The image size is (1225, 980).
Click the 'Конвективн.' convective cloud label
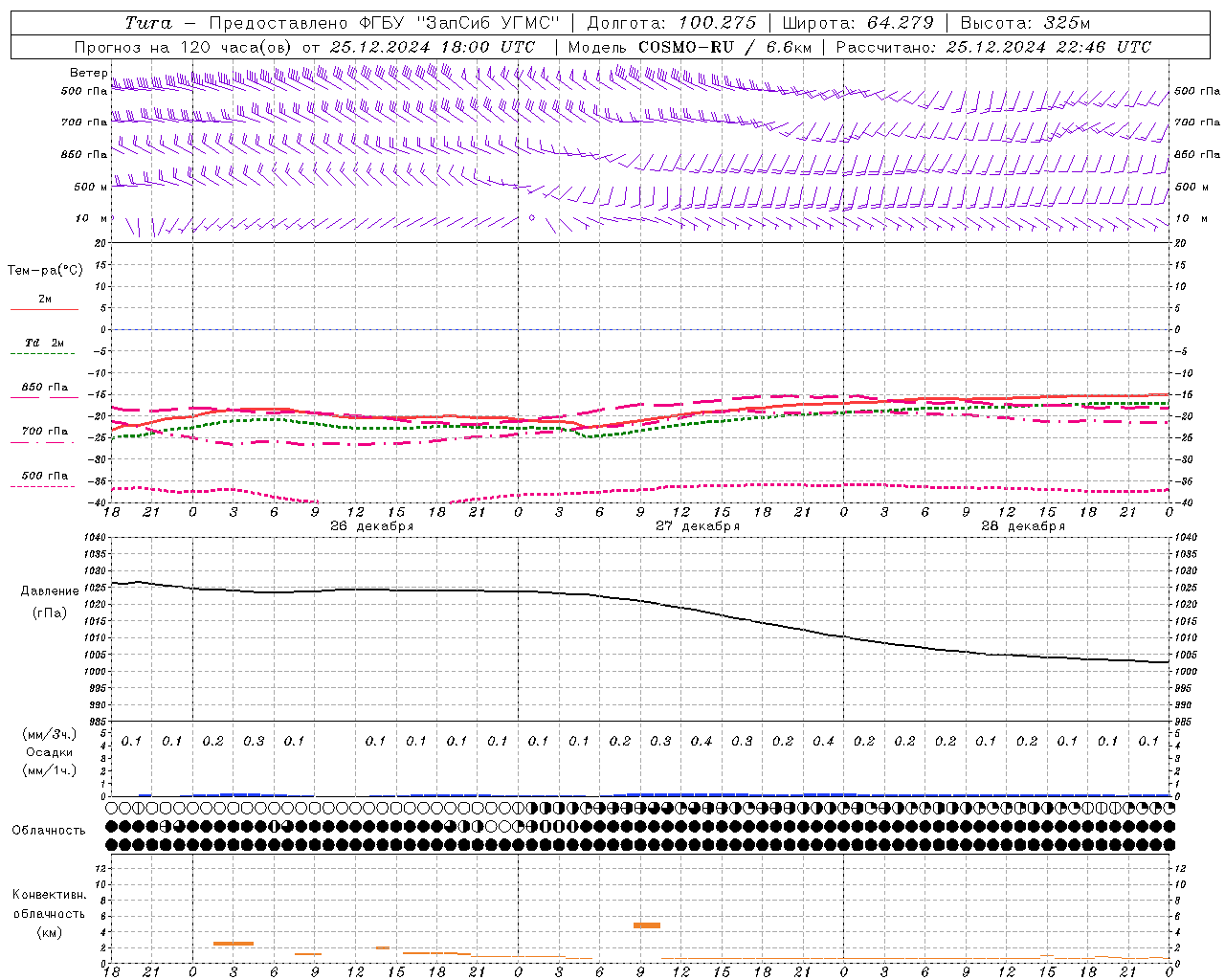tap(50, 895)
